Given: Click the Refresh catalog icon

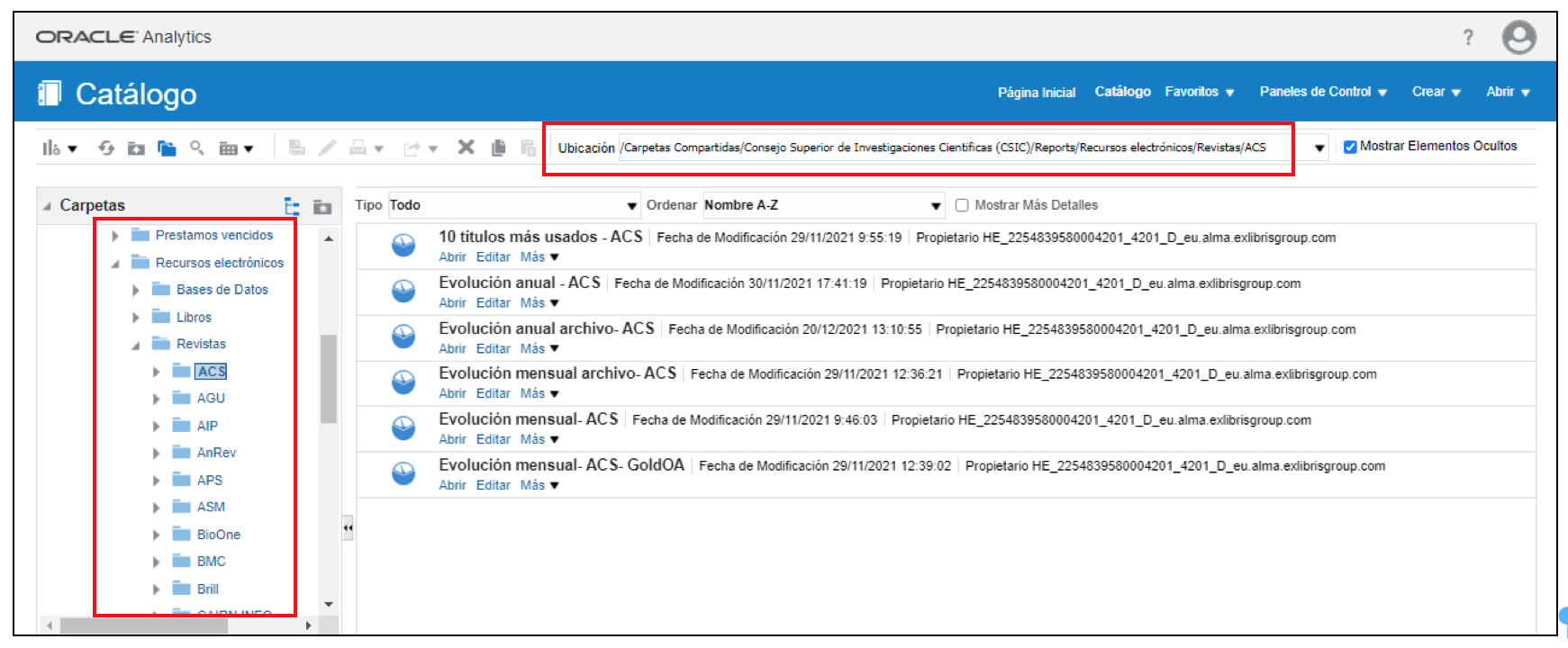Looking at the screenshot, I should tap(106, 148).
